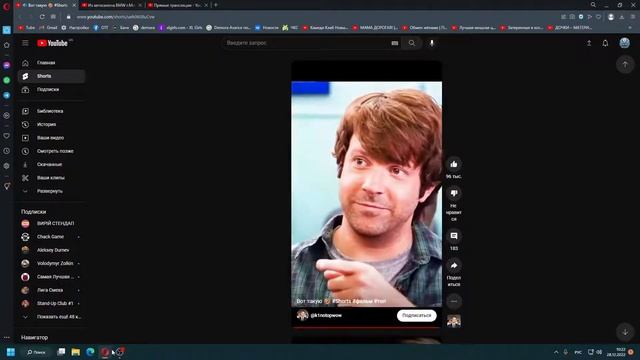The image size is (640, 360).
Task: Click the search magnifier button on YouTube
Action: click(411, 43)
